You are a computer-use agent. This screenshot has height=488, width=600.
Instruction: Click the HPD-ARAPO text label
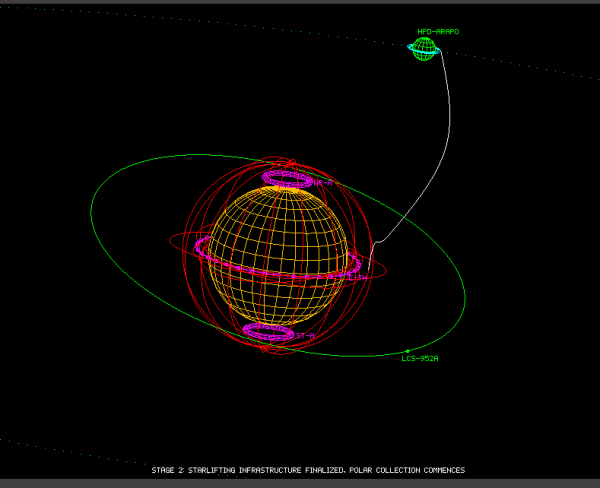click(438, 32)
